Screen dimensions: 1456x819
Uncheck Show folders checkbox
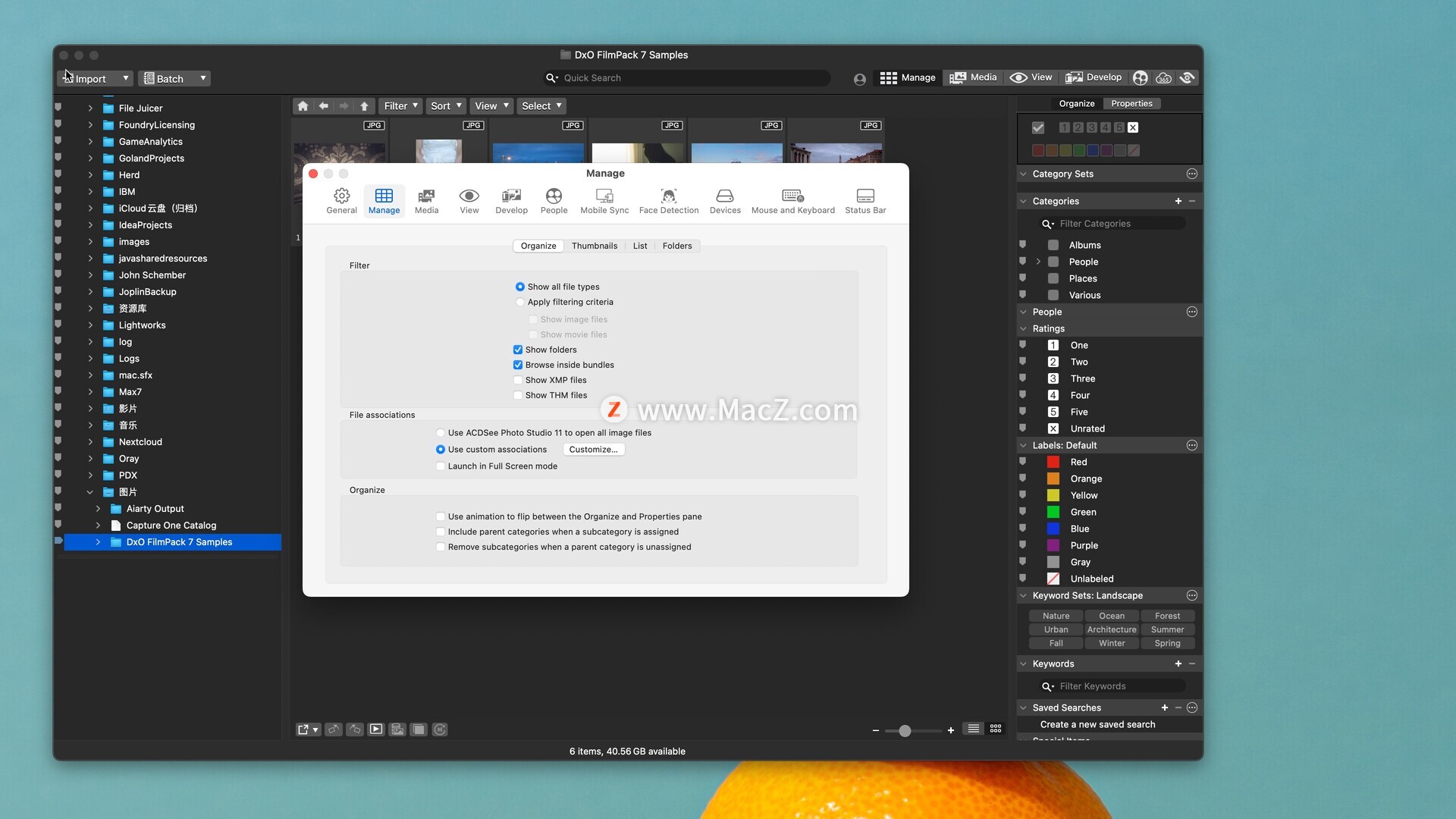pyautogui.click(x=518, y=350)
